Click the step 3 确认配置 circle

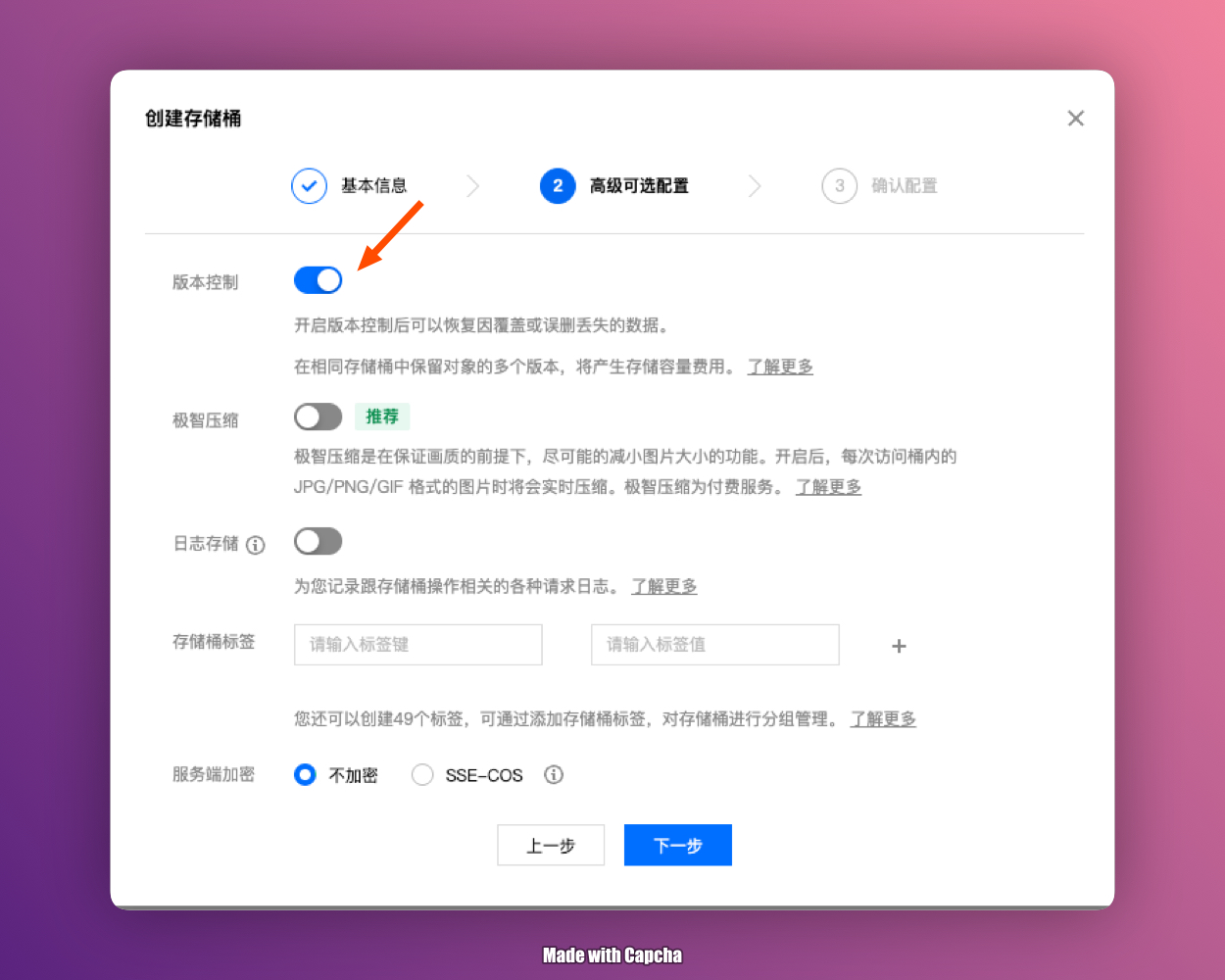click(839, 185)
